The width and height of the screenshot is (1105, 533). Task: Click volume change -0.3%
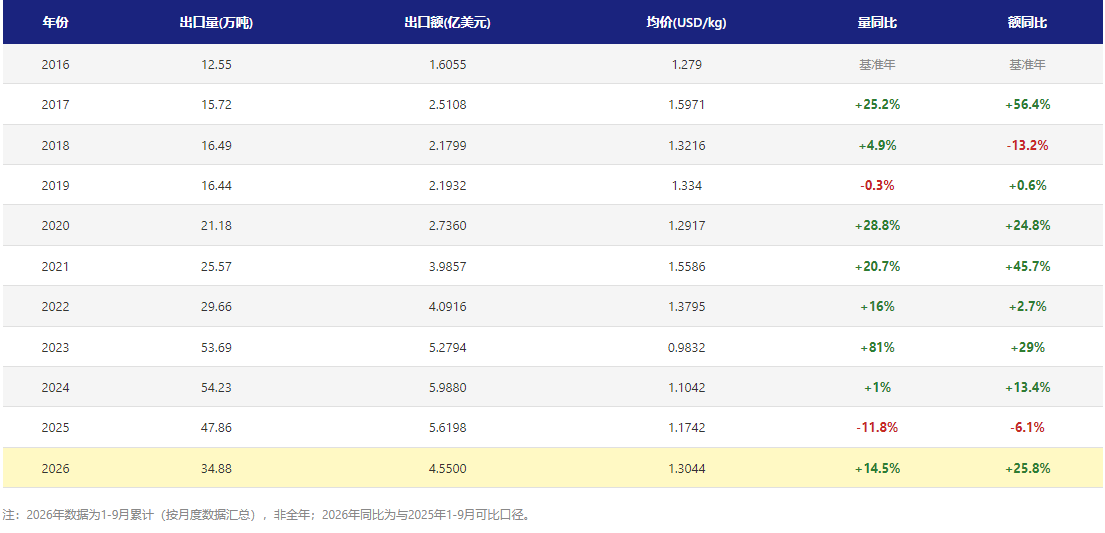(x=877, y=185)
